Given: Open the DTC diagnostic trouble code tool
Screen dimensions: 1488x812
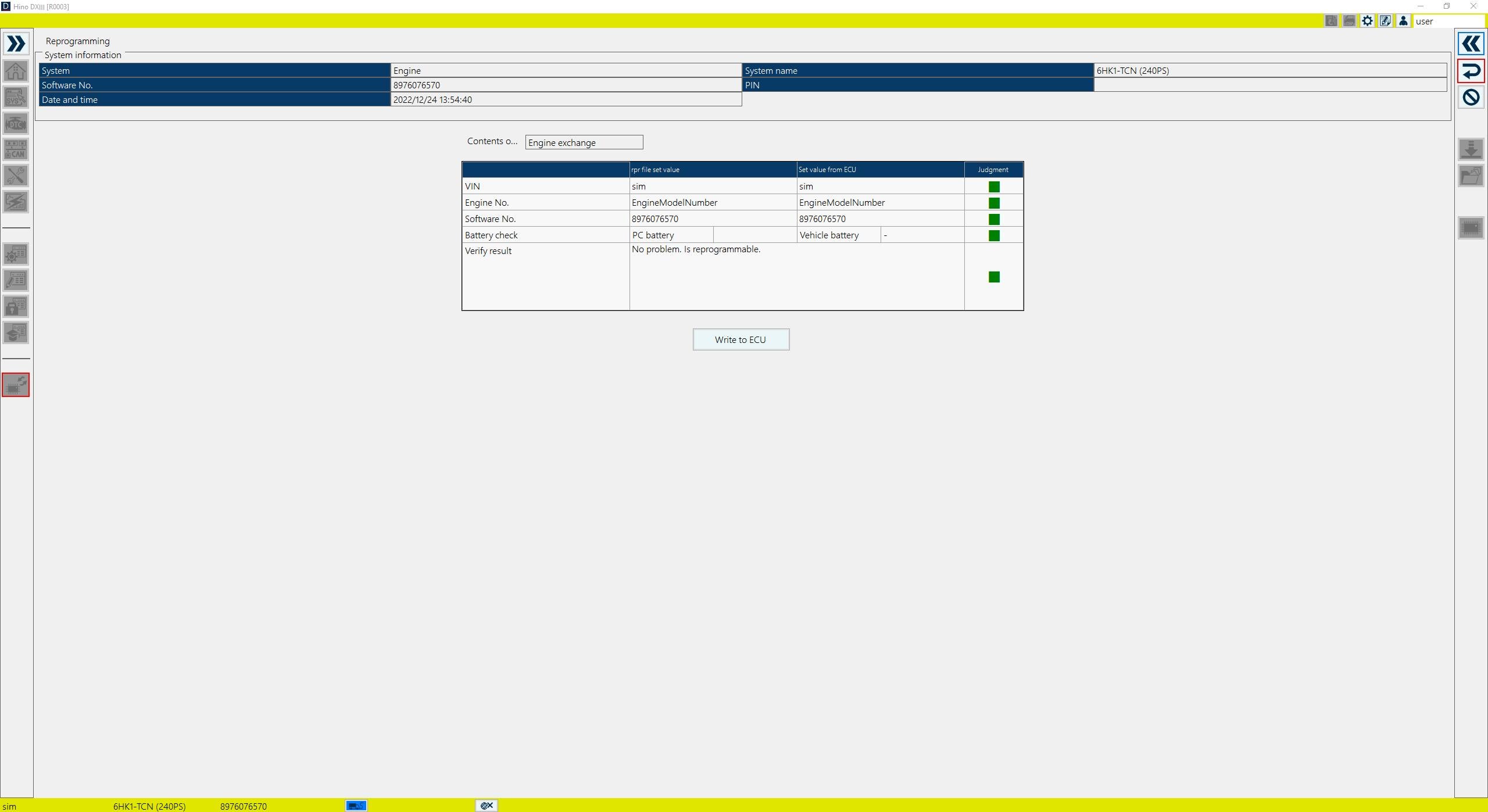Looking at the screenshot, I should (16, 123).
